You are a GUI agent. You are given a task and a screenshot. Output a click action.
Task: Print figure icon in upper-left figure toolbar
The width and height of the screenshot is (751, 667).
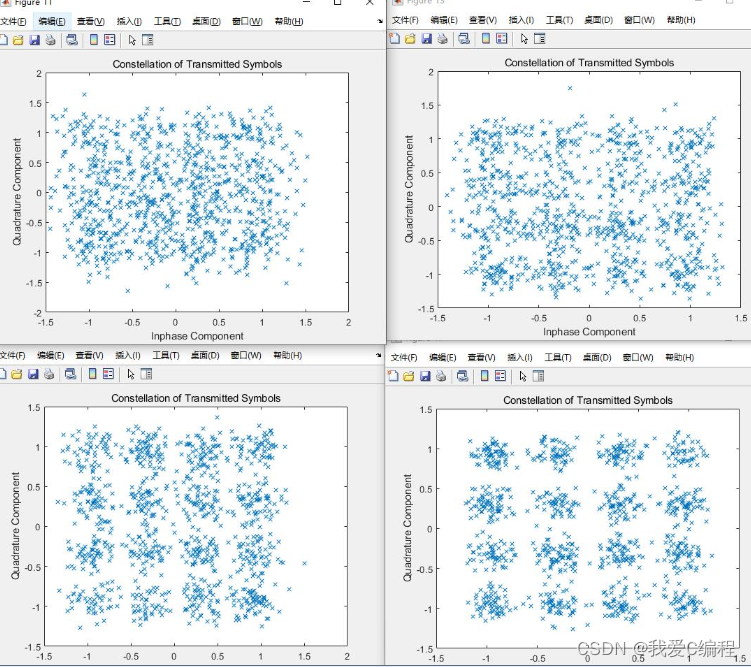tap(50, 40)
